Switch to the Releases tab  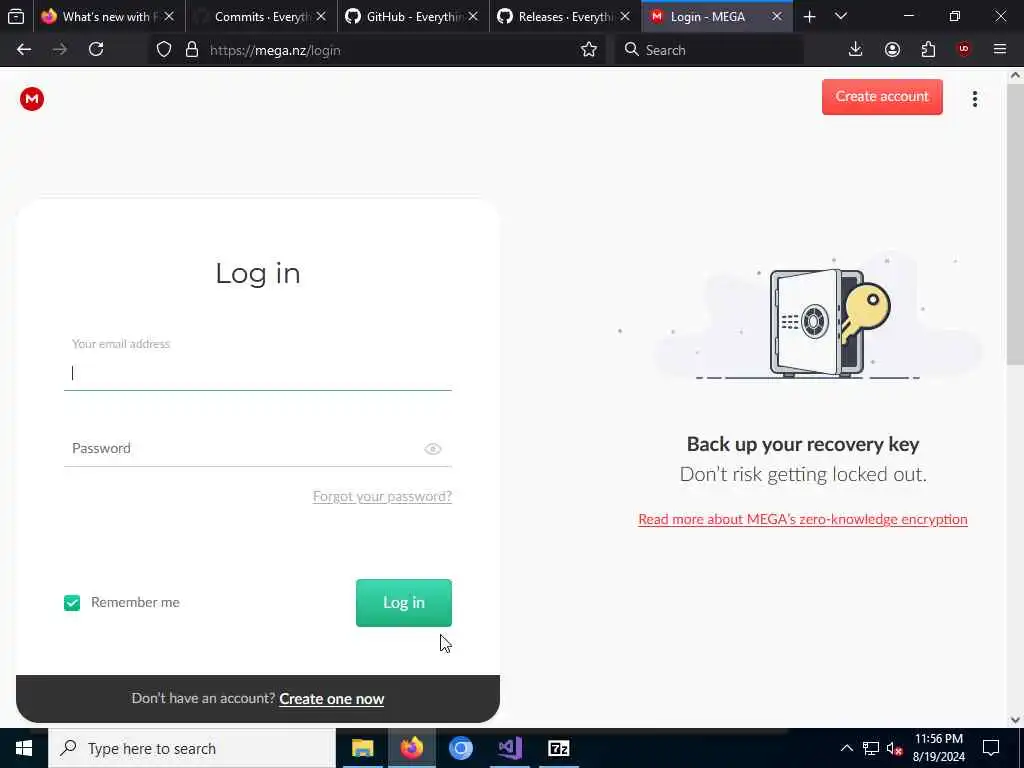[x=565, y=16]
